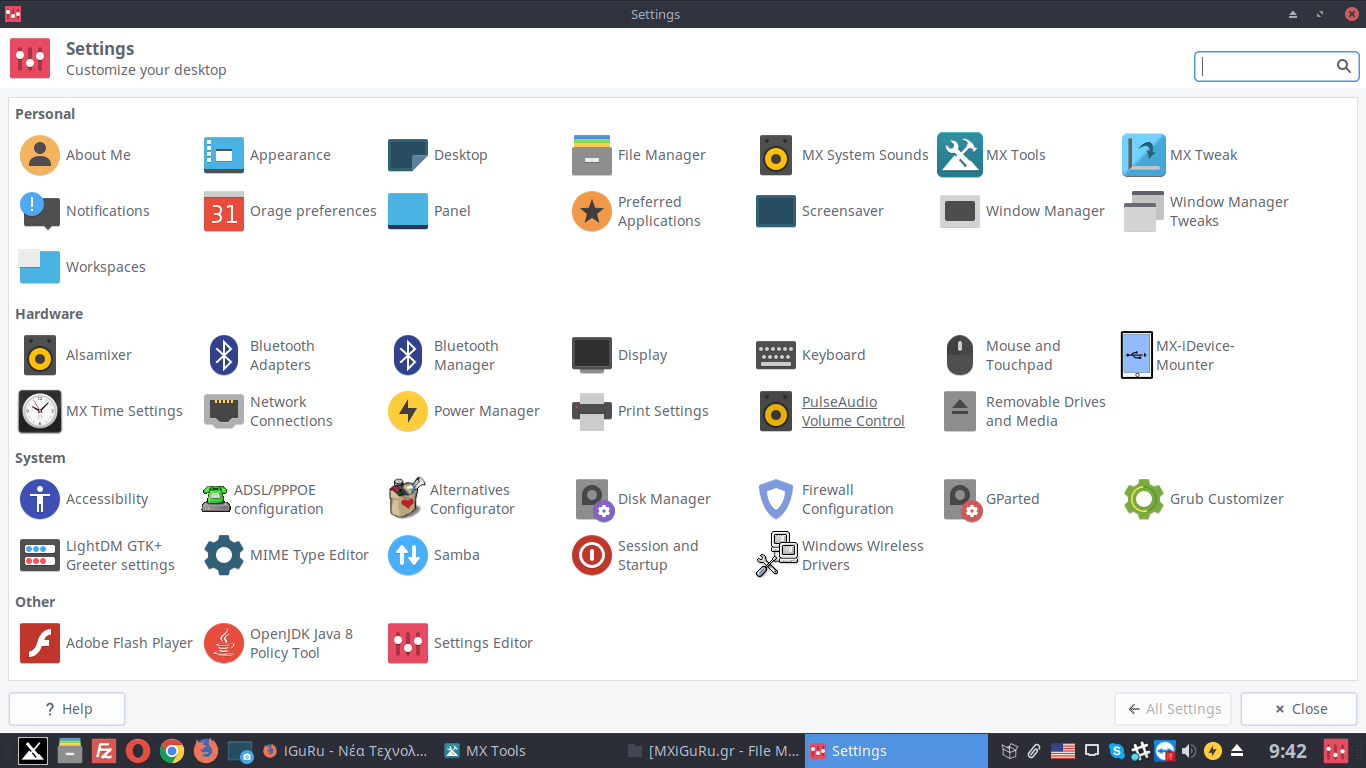This screenshot has width=1366, height=768.
Task: Open the Desktop settings item
Action: pos(438,155)
